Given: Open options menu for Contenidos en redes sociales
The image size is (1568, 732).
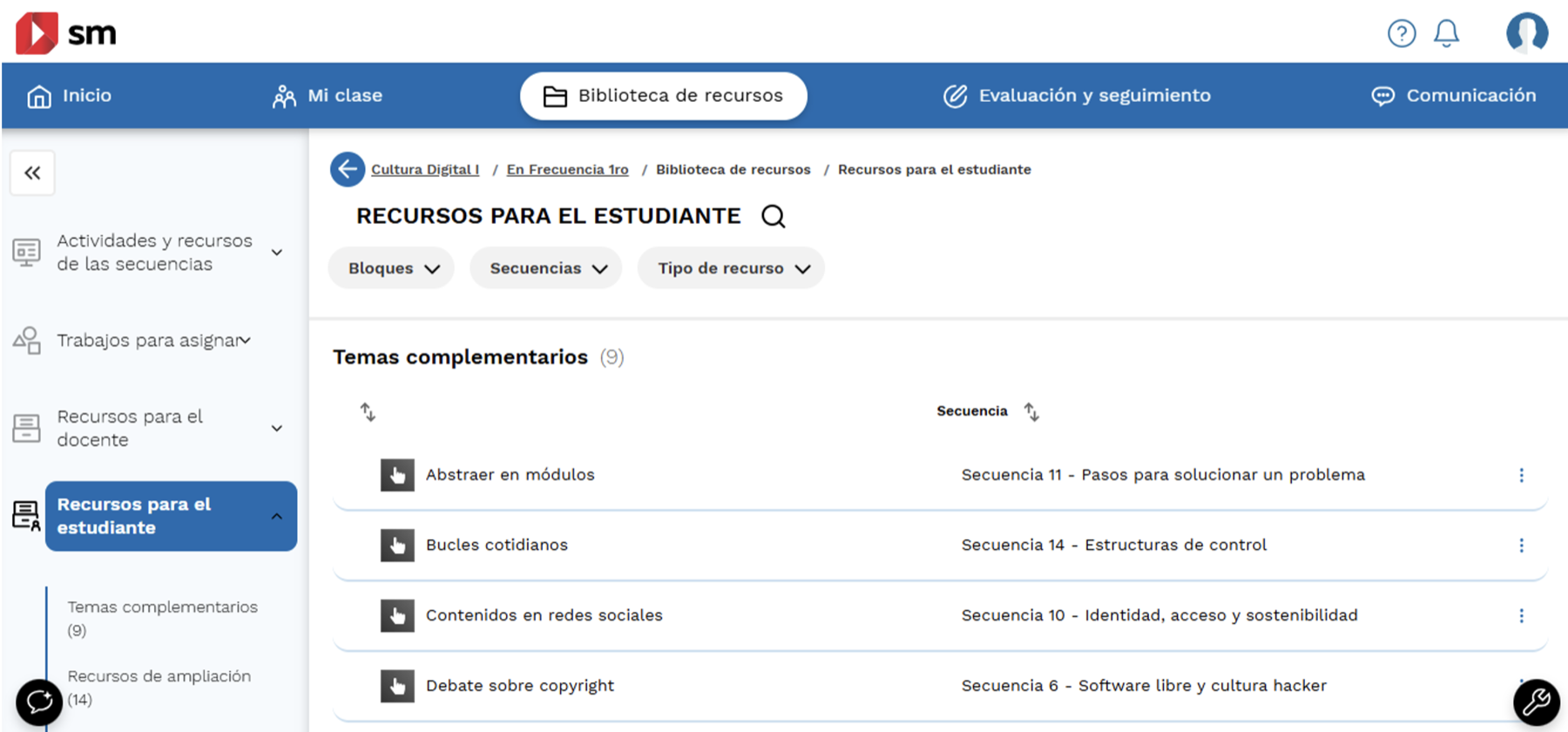Looking at the screenshot, I should click(1522, 615).
